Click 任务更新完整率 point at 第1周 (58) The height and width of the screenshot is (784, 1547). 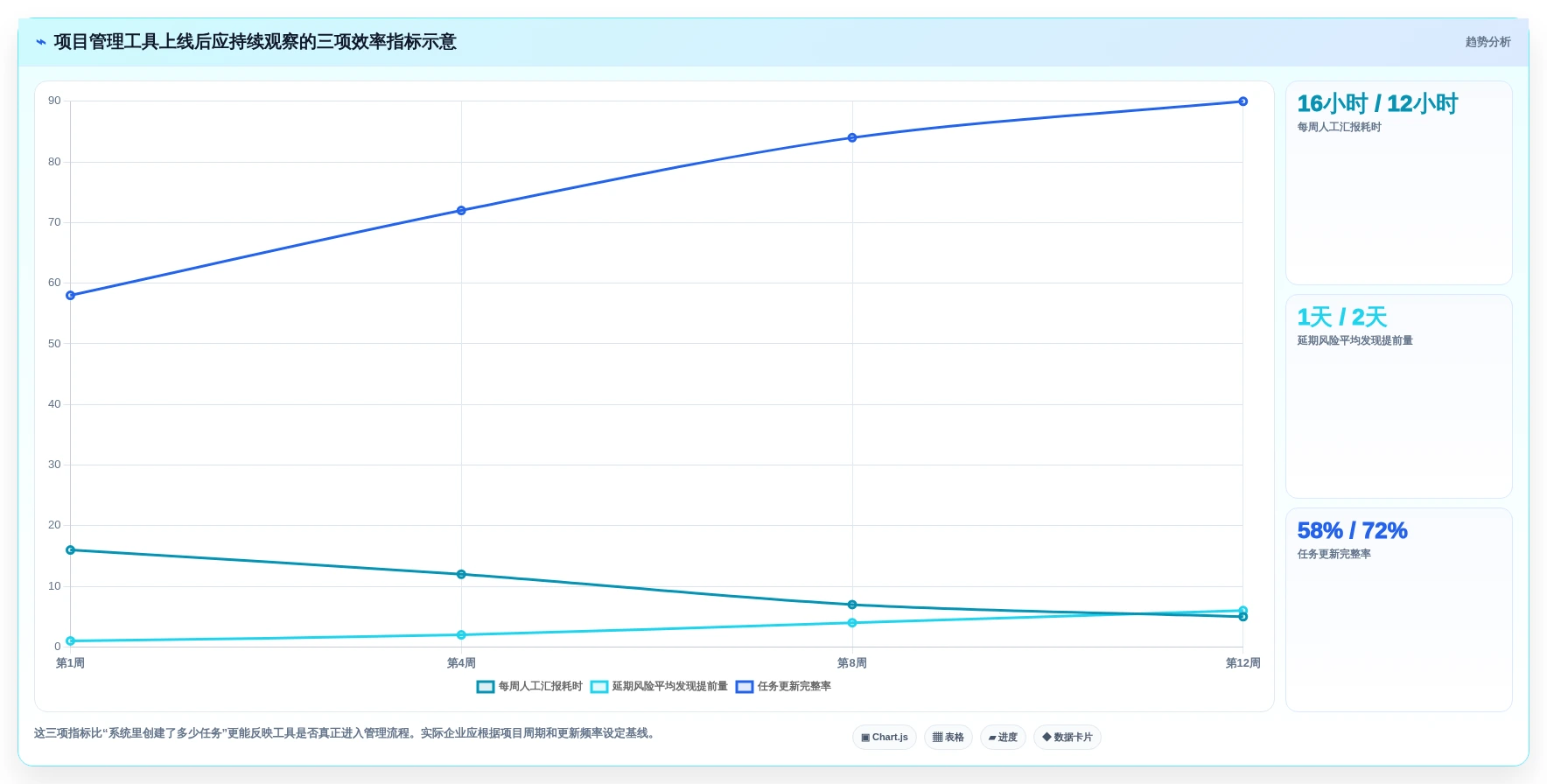(x=71, y=296)
